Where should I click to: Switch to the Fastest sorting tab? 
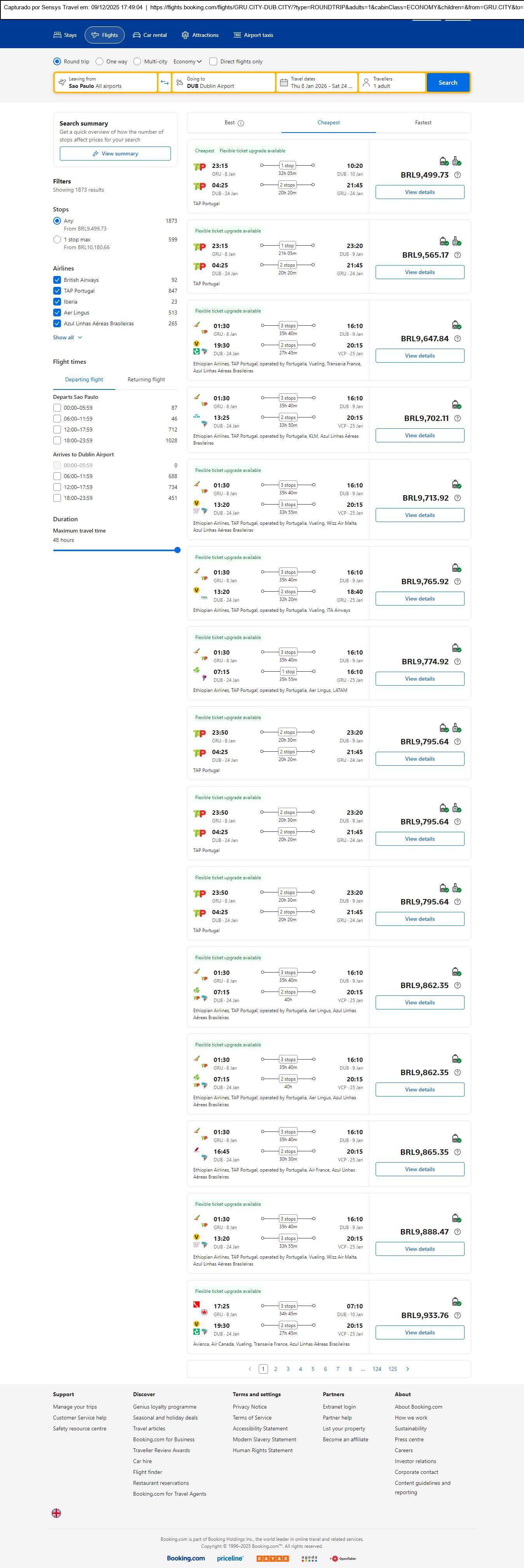[423, 123]
